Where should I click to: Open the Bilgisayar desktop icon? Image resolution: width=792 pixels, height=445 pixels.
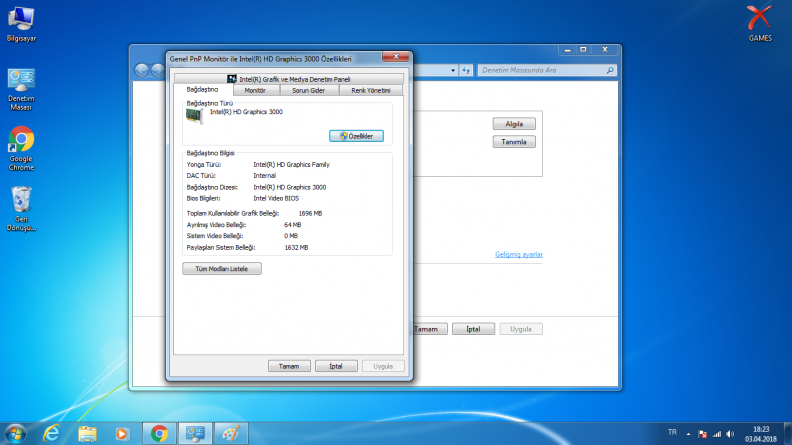(x=21, y=24)
